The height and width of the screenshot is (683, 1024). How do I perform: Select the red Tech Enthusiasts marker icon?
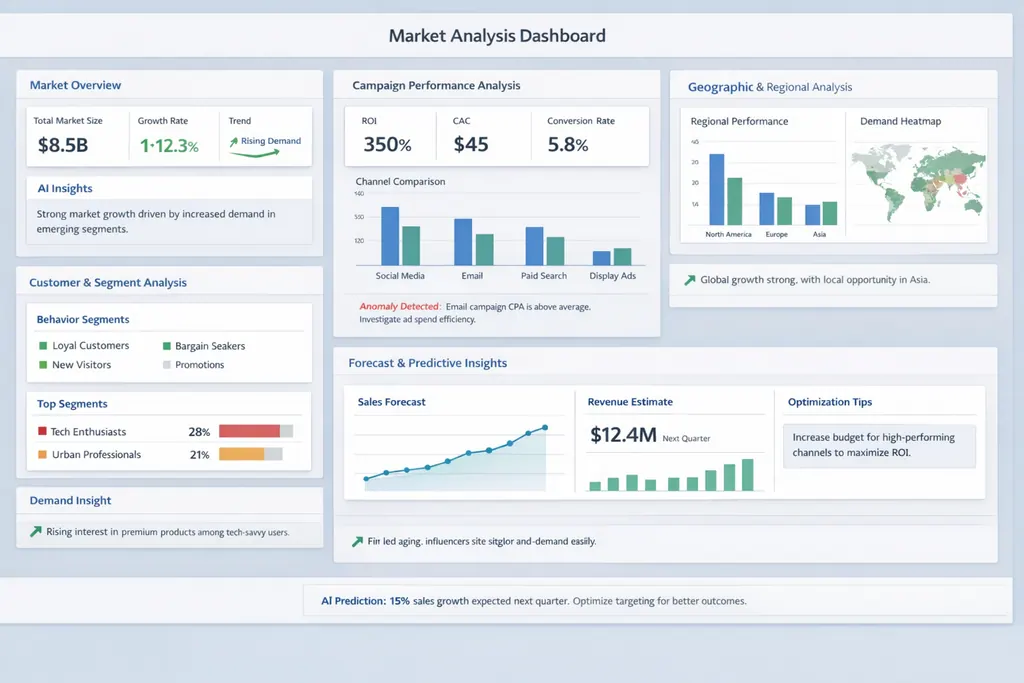[42, 432]
